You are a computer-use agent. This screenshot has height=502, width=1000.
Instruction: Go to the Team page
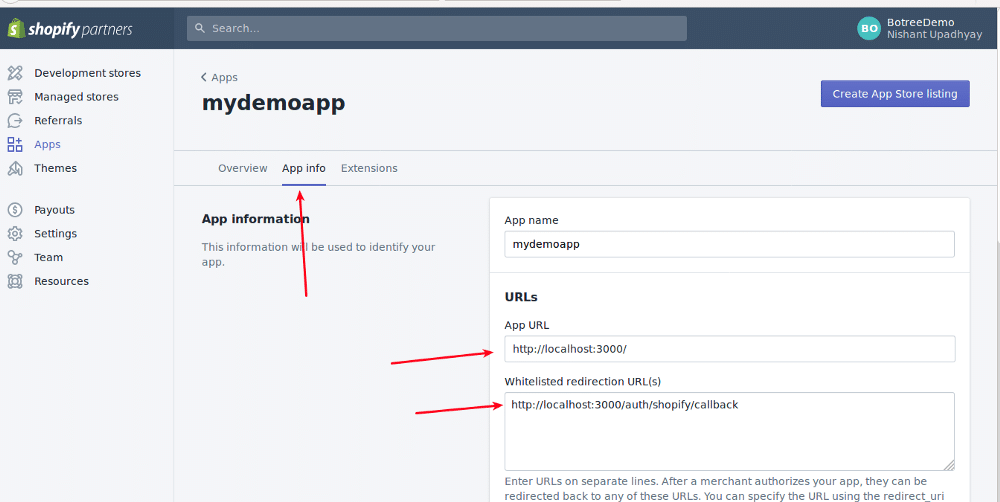[48, 257]
